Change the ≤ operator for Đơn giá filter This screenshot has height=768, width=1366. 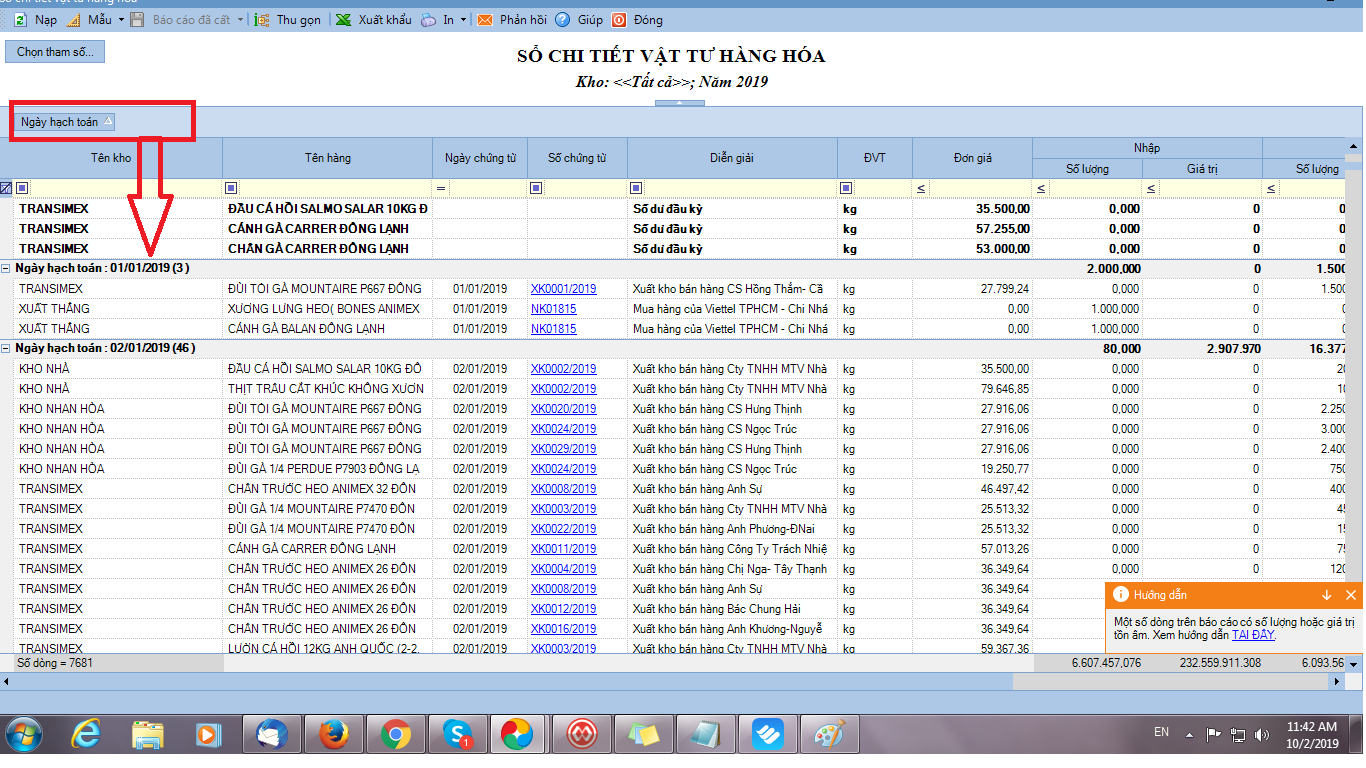click(x=921, y=188)
